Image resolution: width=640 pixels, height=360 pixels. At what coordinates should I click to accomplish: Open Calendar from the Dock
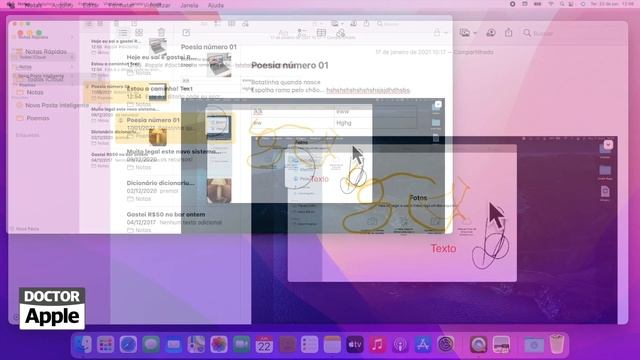pyautogui.click(x=264, y=345)
